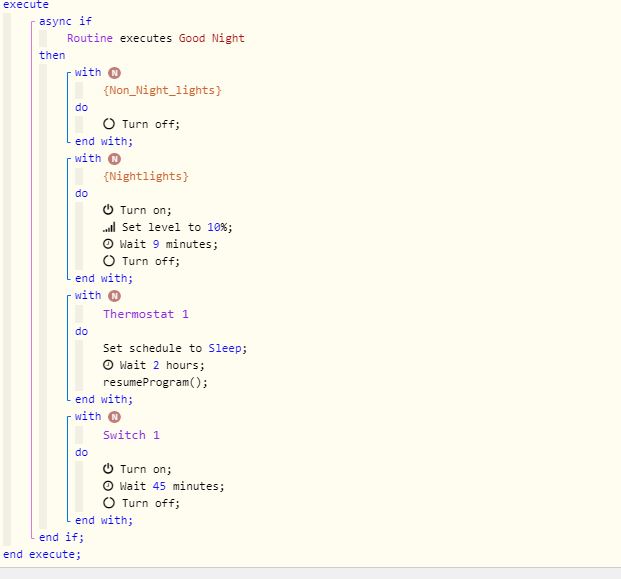Image resolution: width=621 pixels, height=579 pixels.
Task: Click circle icon of Switch 1 Turn off
Action: [109, 503]
